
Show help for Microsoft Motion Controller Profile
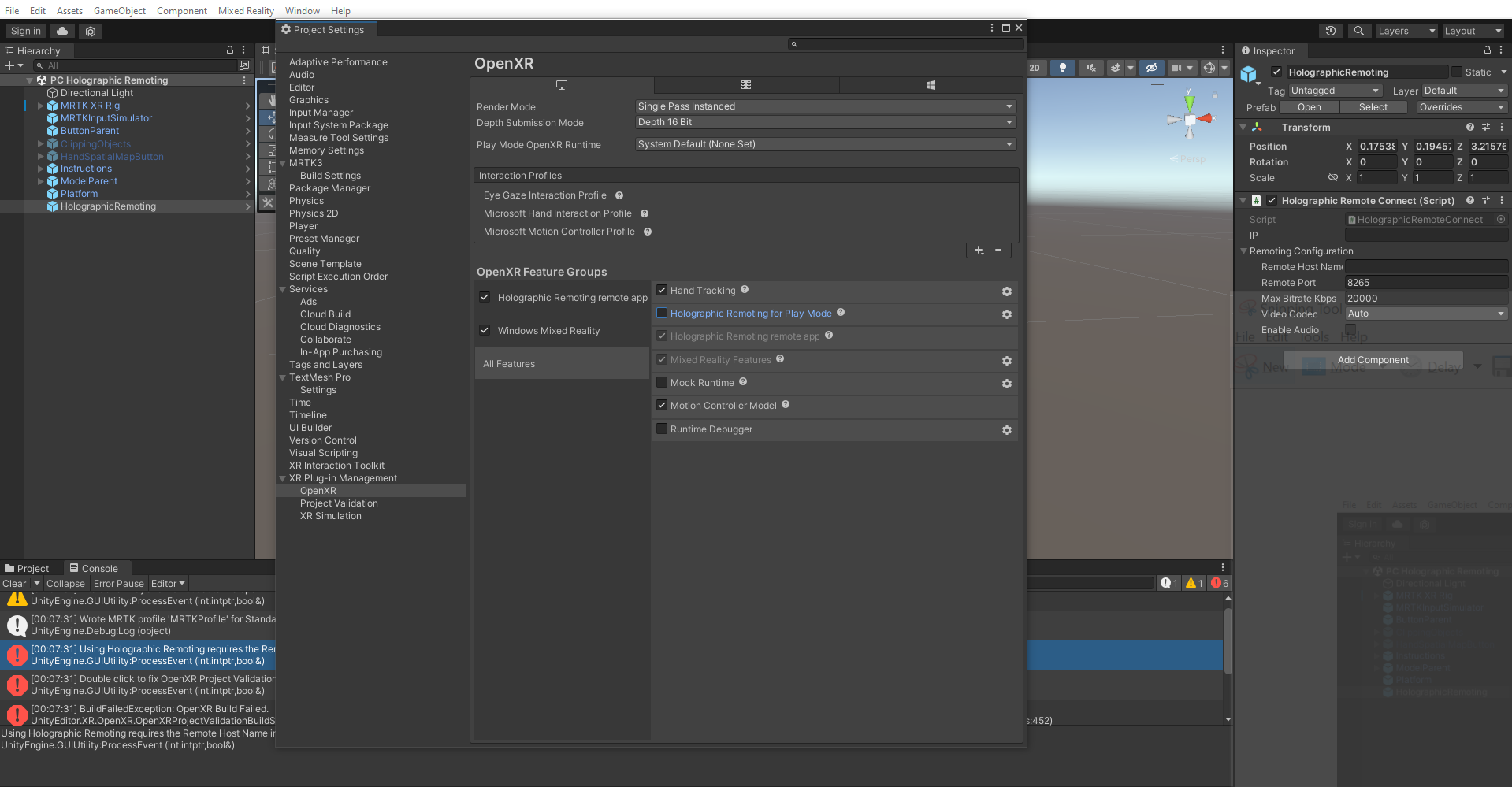tap(648, 232)
